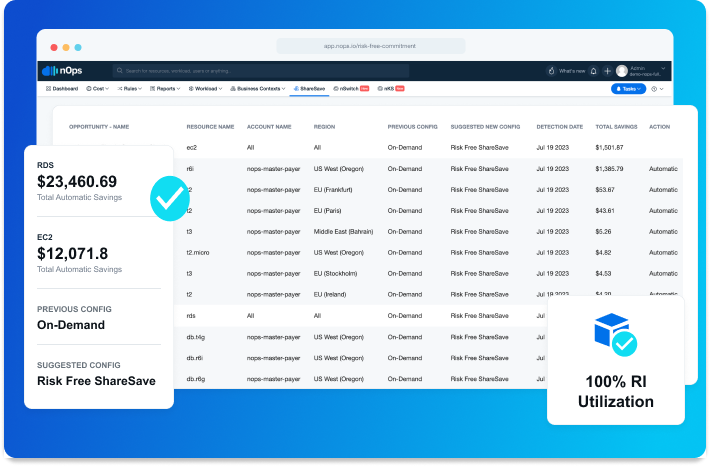
Task: Sort by Account Name column header
Action: [x=269, y=127]
